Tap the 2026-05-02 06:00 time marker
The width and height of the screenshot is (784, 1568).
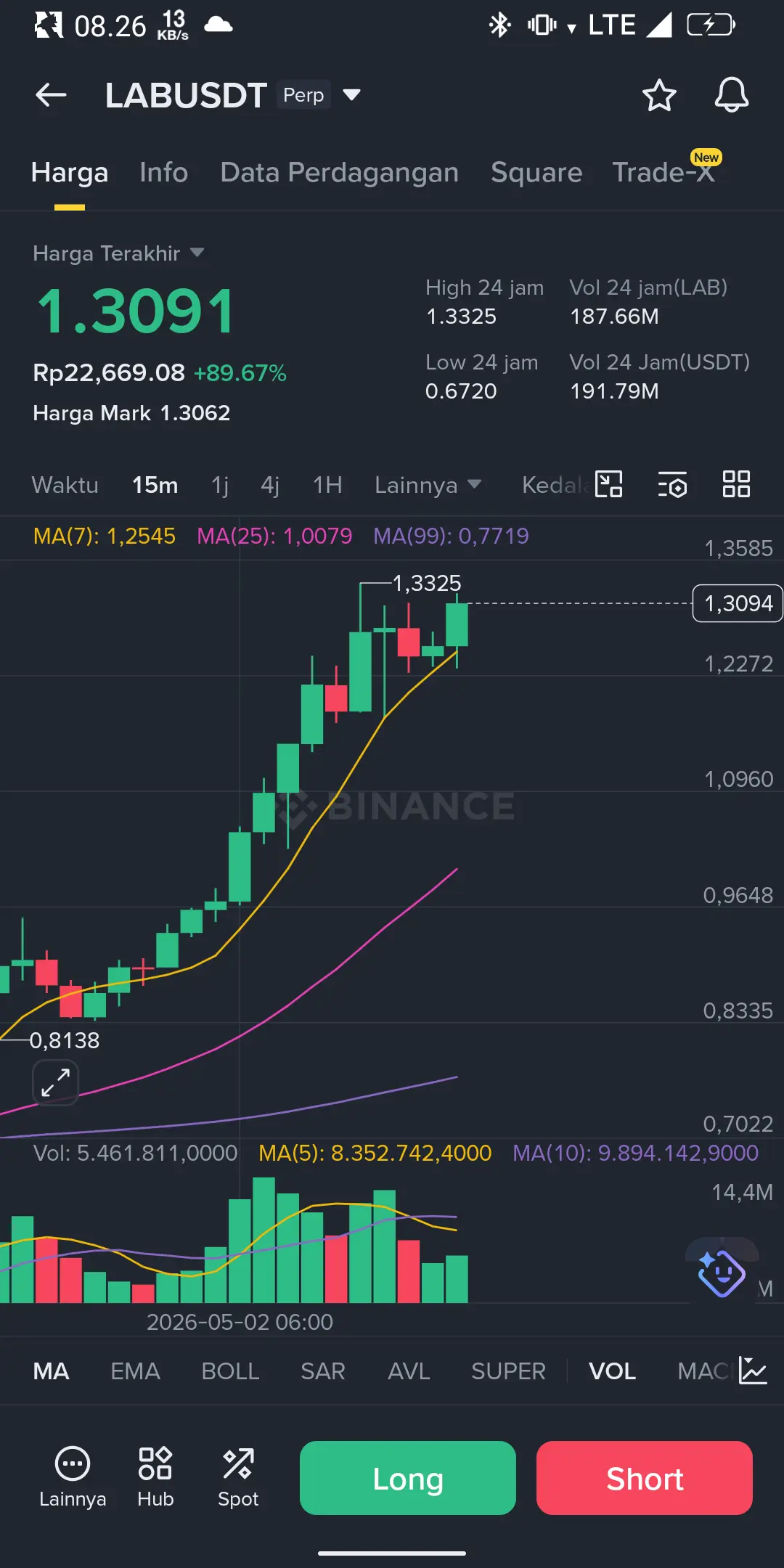pyautogui.click(x=240, y=1322)
